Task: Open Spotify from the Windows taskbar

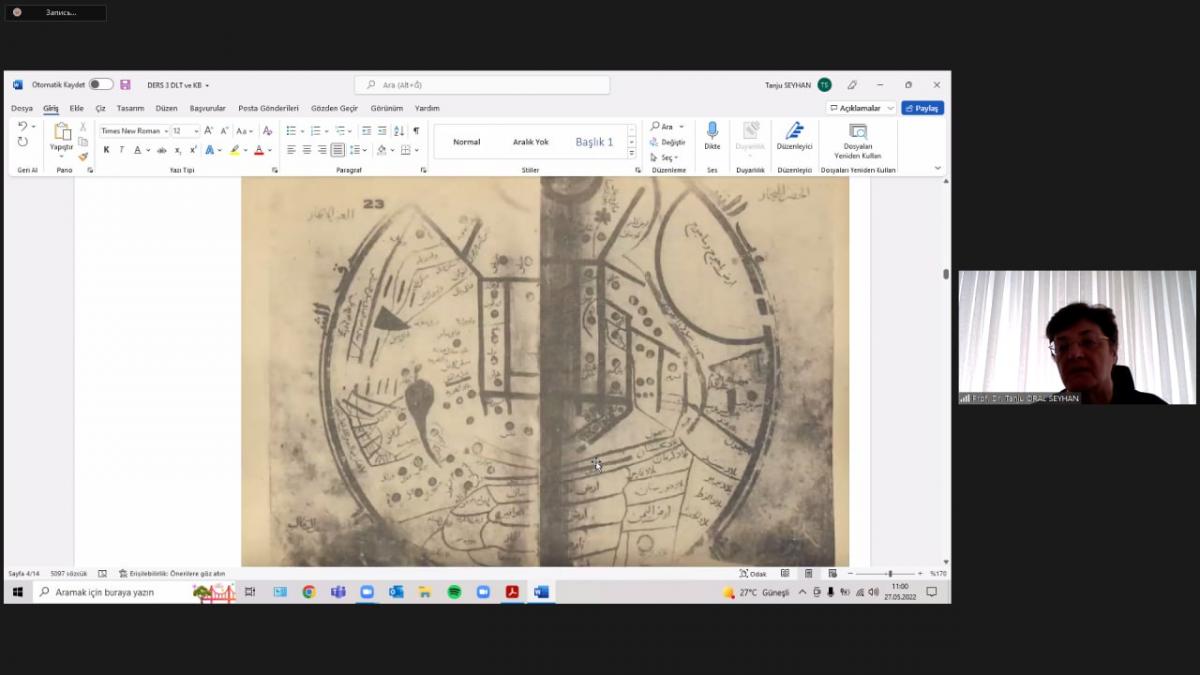Action: pos(454,592)
